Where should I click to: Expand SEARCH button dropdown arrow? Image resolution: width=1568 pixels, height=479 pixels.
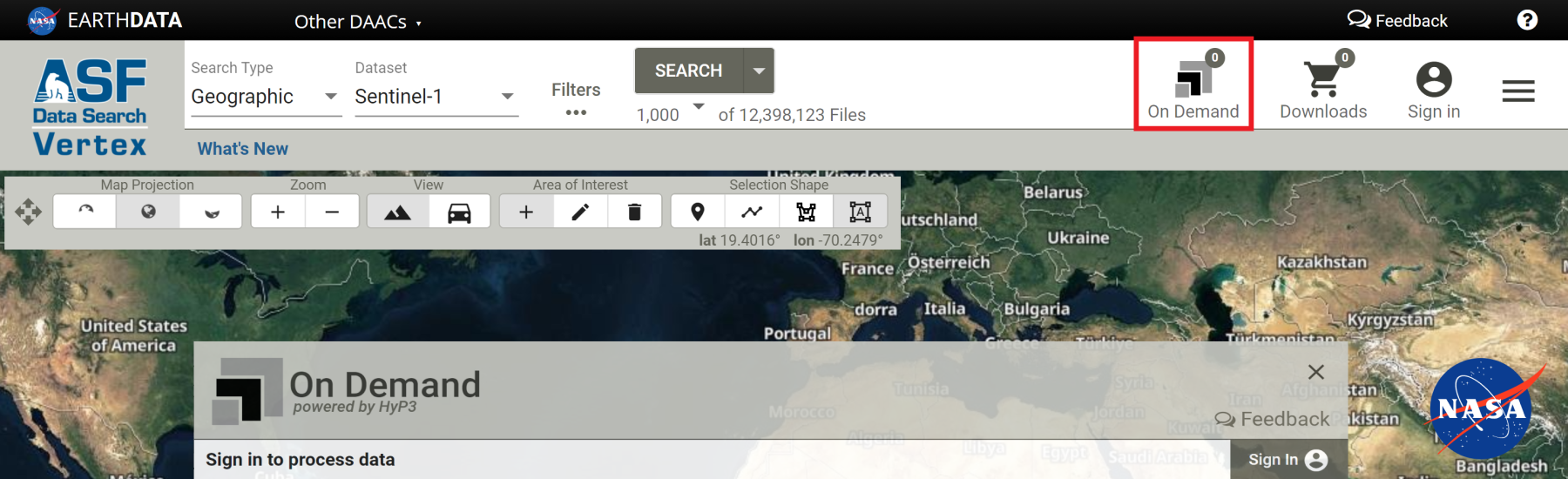(759, 71)
